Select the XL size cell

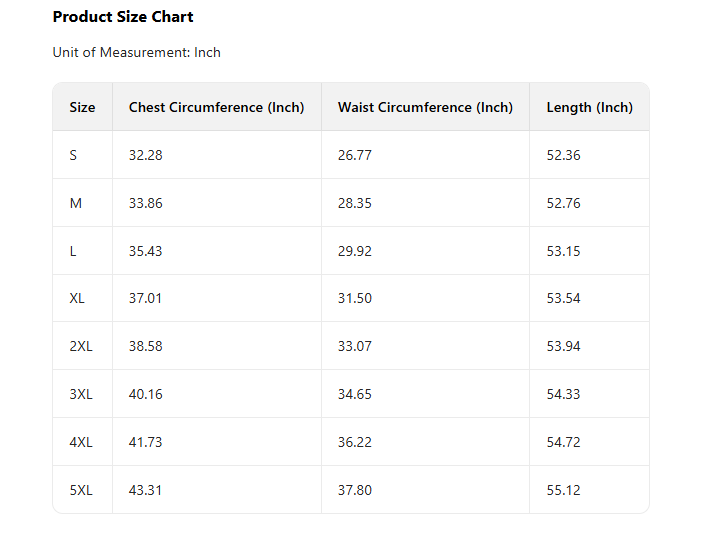77,298
